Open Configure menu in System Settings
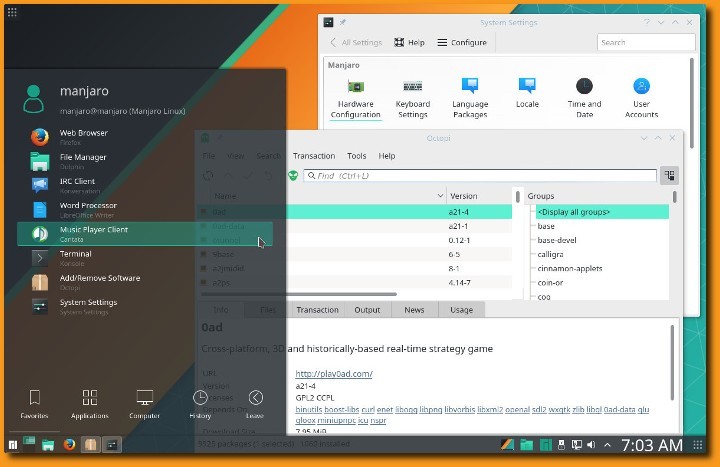Viewport: 720px width, 467px height. coord(462,42)
